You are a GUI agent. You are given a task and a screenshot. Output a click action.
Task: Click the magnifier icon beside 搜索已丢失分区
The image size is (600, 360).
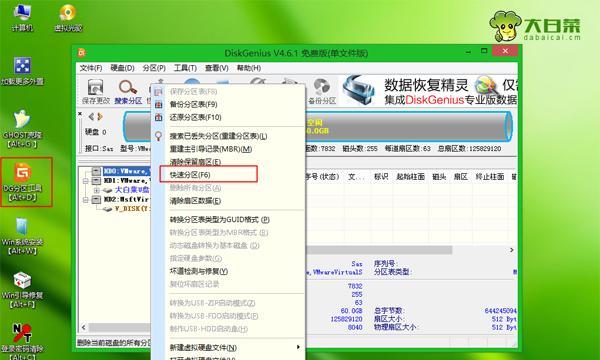(158, 136)
